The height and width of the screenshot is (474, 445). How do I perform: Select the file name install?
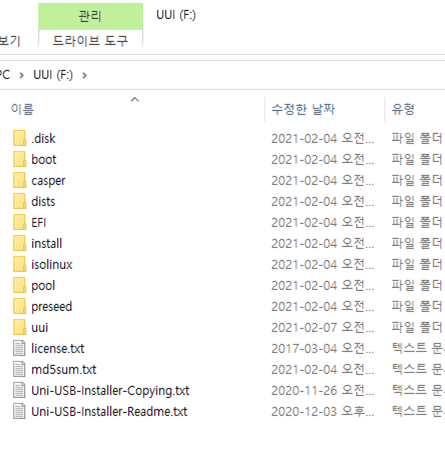point(47,243)
